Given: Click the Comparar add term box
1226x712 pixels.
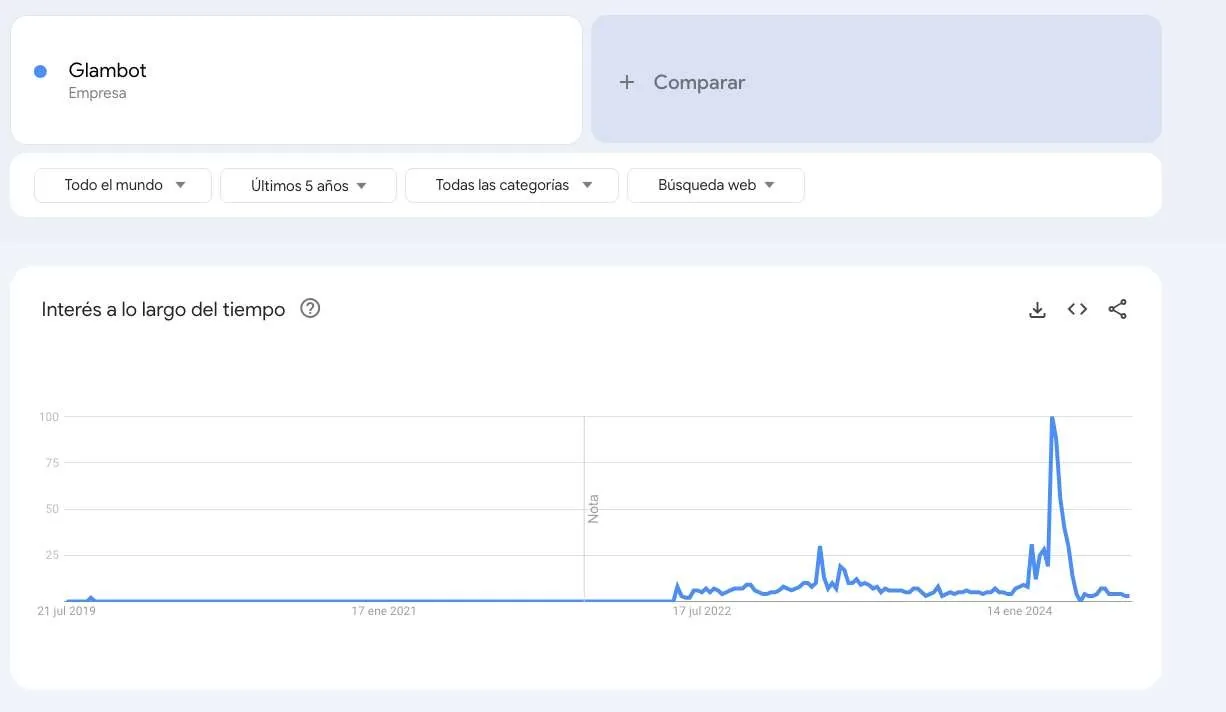Looking at the screenshot, I should 876,79.
